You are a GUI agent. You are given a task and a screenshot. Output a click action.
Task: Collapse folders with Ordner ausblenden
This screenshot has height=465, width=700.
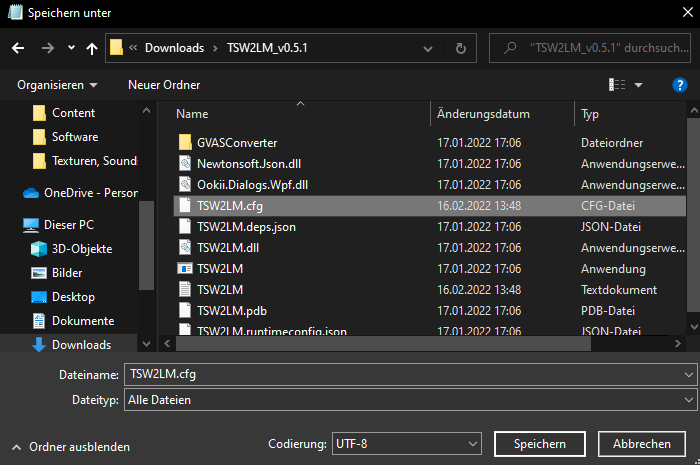70,447
